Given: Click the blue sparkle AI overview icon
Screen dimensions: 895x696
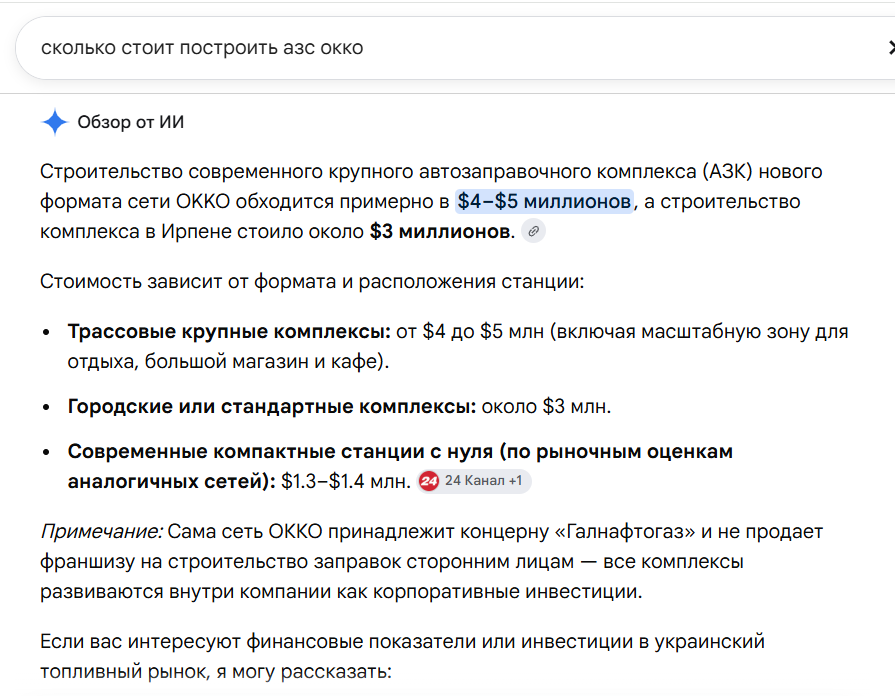Looking at the screenshot, I should (55, 122).
